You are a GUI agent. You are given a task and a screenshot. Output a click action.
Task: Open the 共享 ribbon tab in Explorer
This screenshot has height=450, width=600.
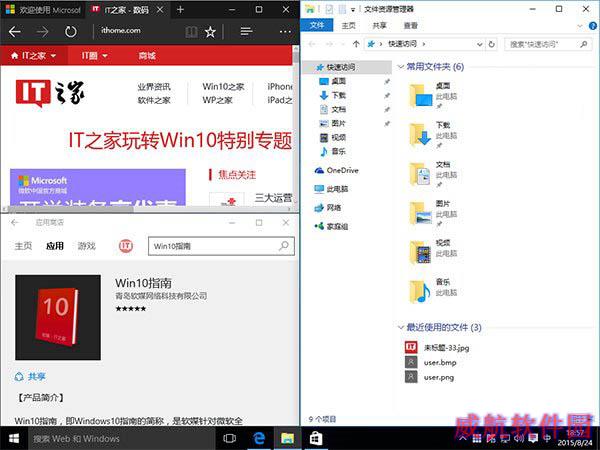point(379,26)
